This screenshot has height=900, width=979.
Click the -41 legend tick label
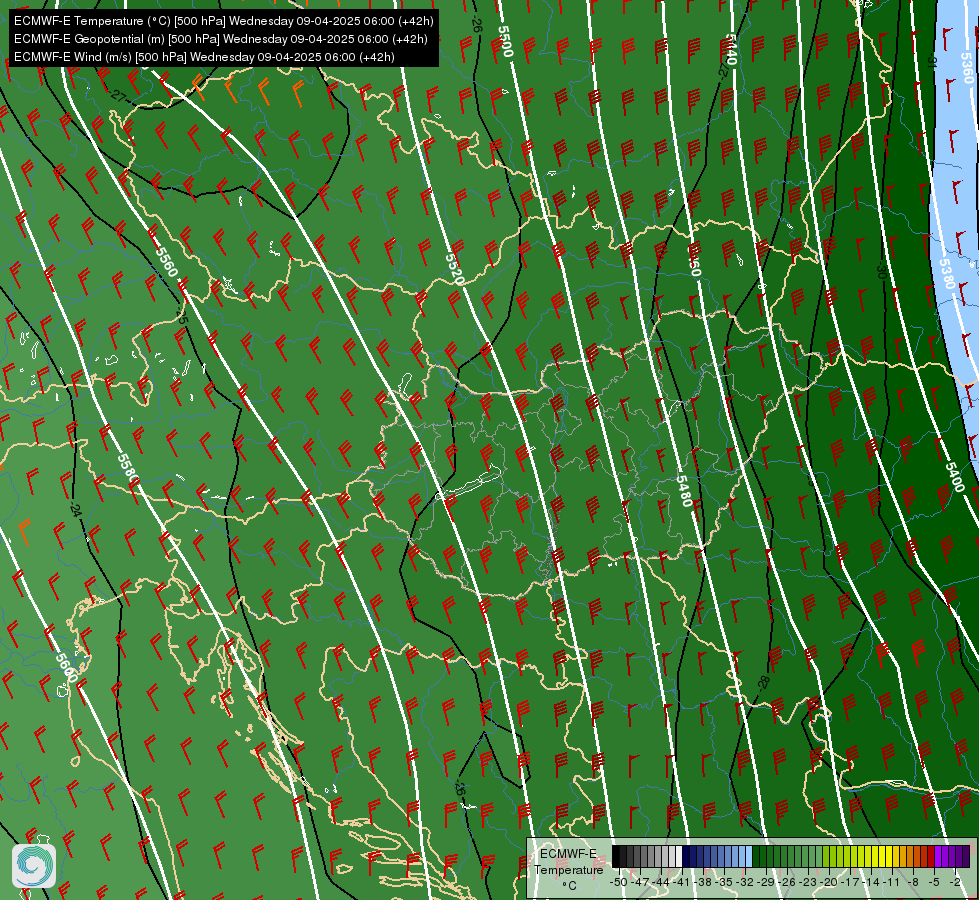point(682,883)
